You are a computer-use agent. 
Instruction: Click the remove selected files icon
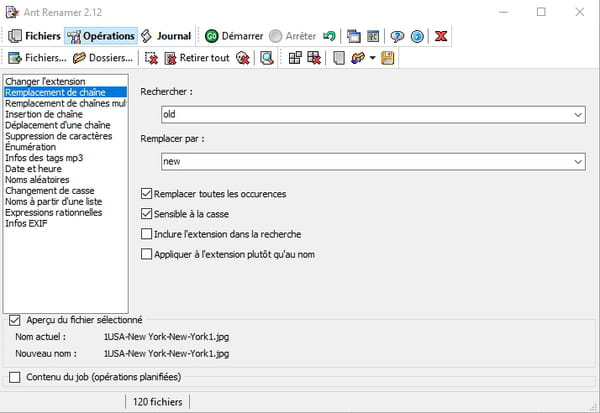click(x=152, y=58)
